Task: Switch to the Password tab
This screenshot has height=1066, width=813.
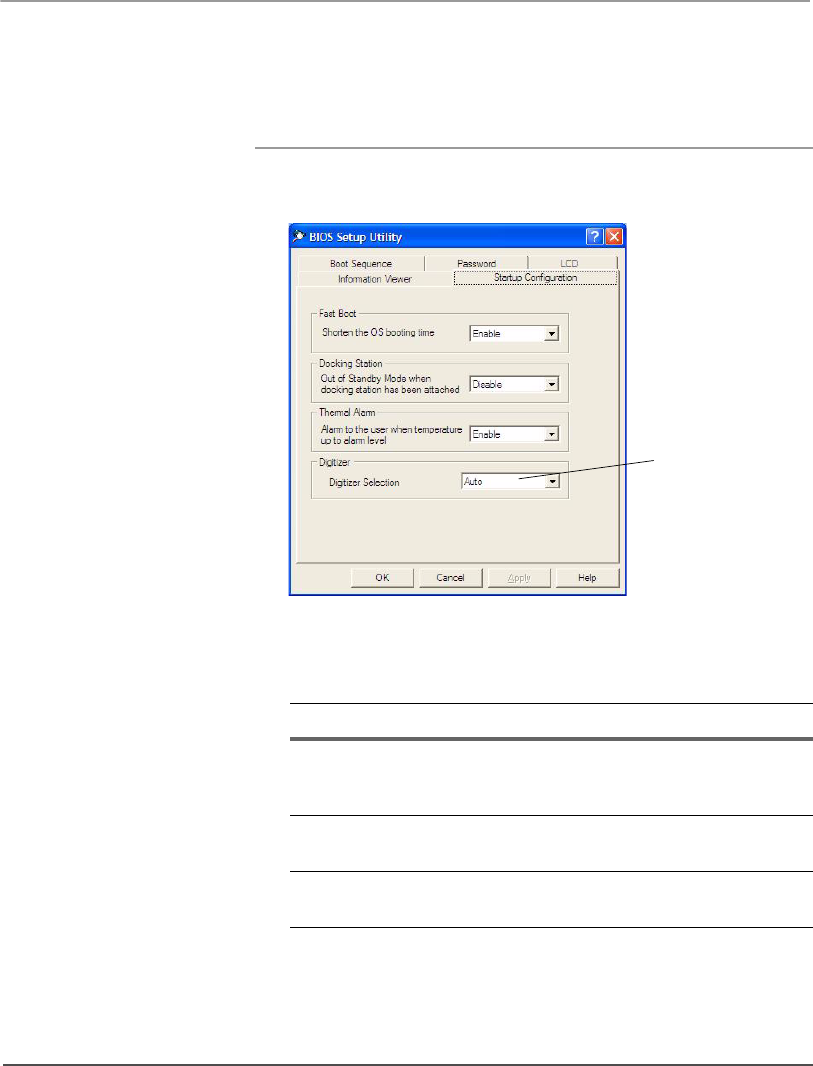Action: [476, 263]
